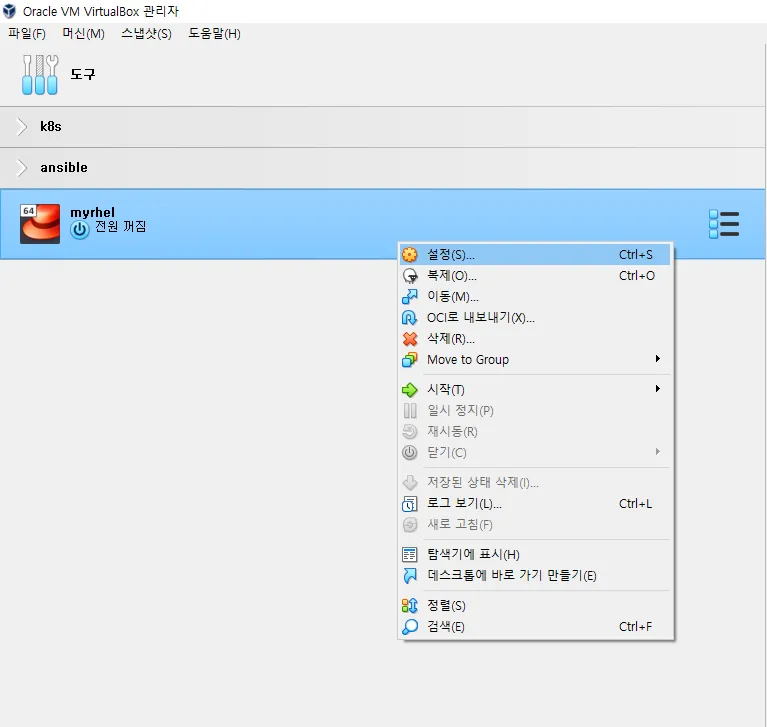Viewport: 767px width, 727px height.
Task: Click 저장된 상태 삭제(I) discard entry
Action: coord(535,482)
